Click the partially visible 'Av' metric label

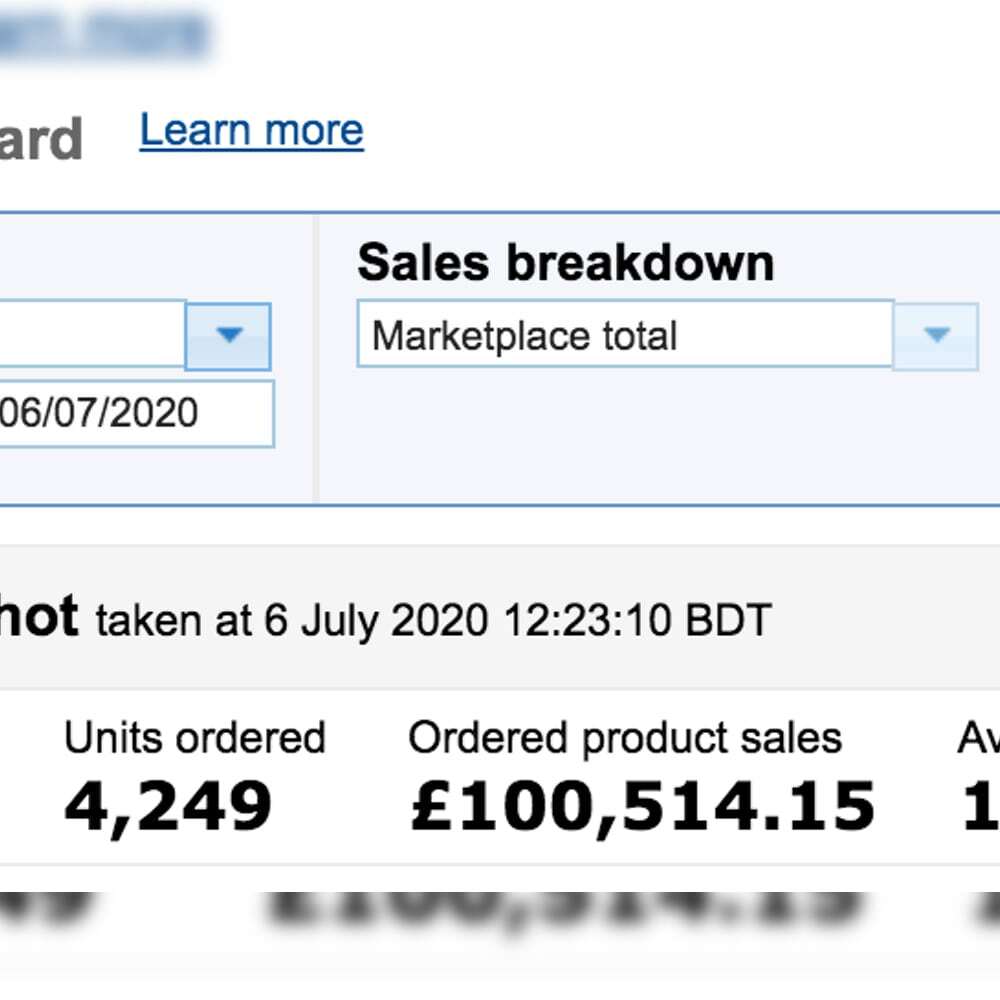click(978, 738)
